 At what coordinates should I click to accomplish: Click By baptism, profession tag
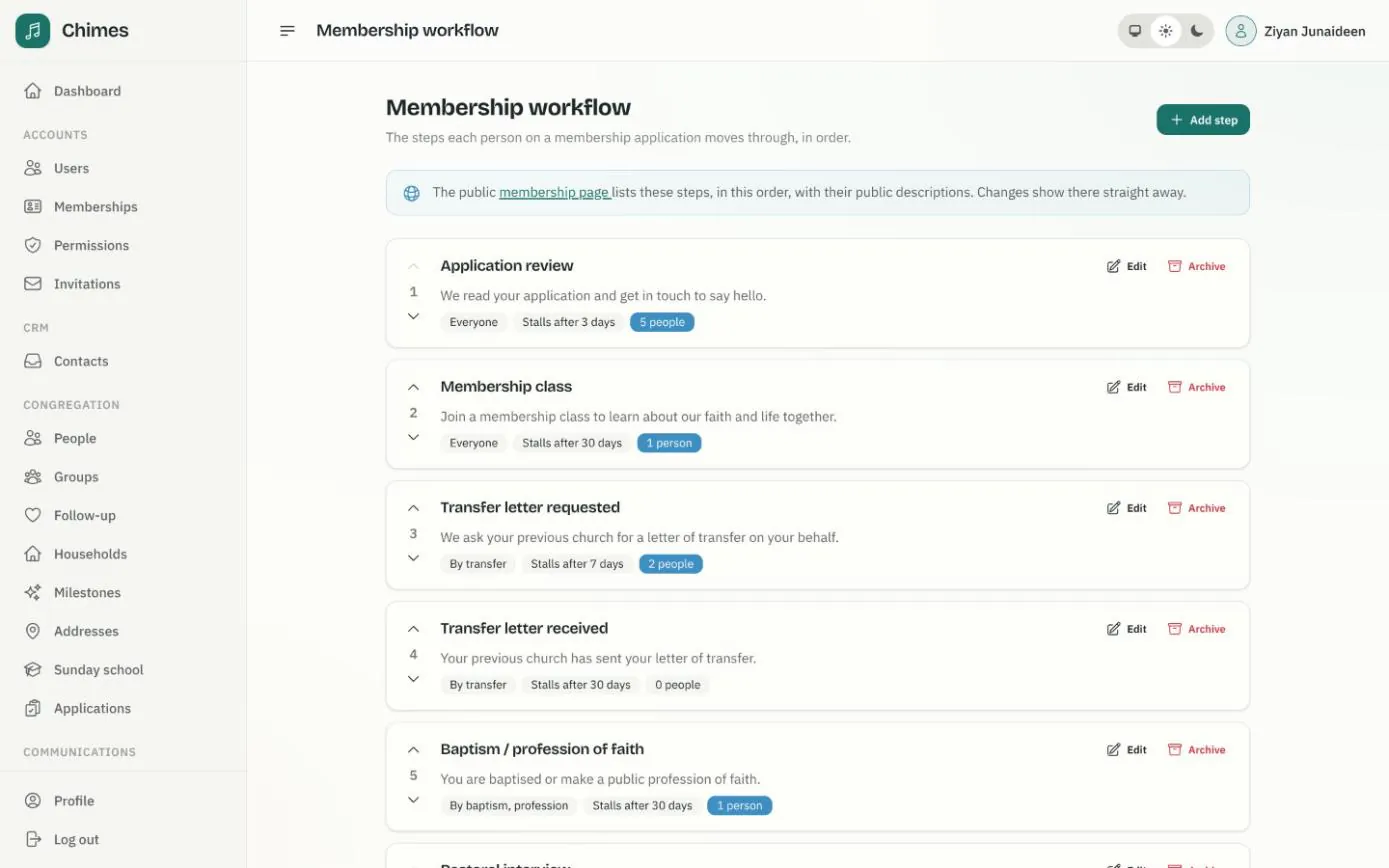[509, 806]
